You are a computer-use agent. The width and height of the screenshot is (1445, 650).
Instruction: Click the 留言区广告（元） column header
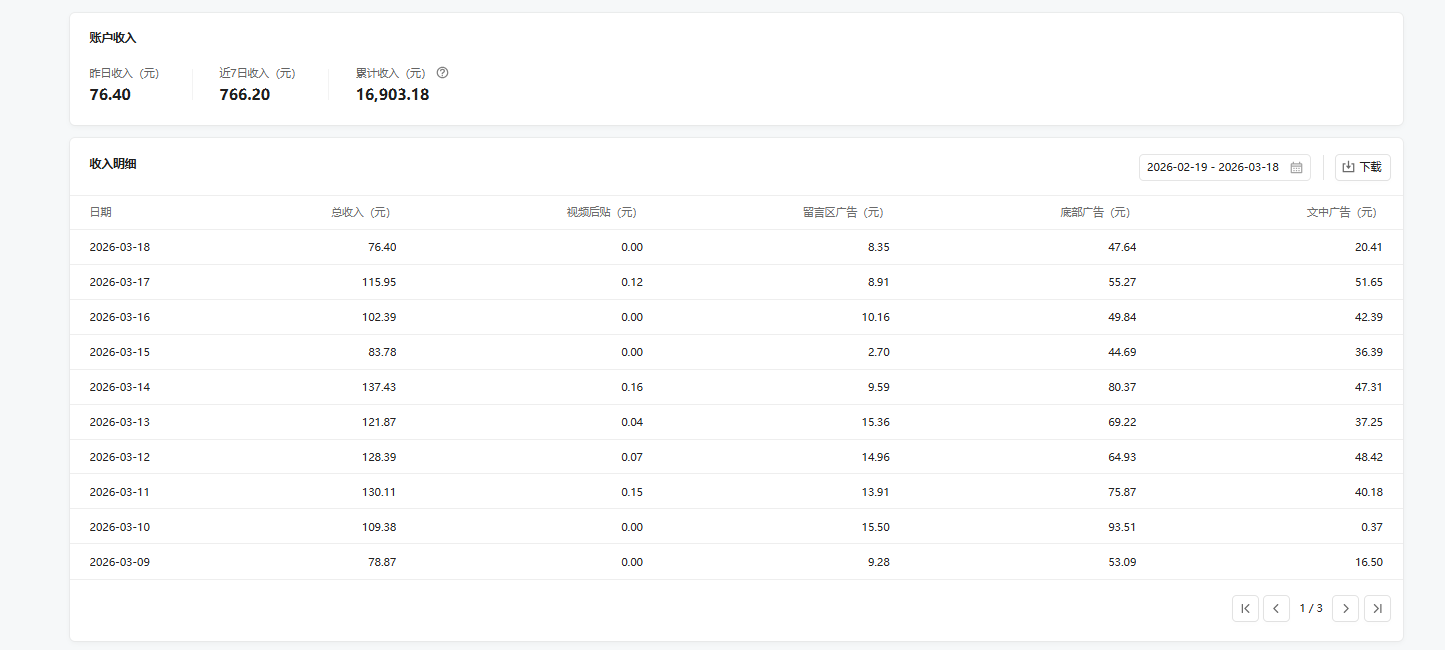(845, 213)
